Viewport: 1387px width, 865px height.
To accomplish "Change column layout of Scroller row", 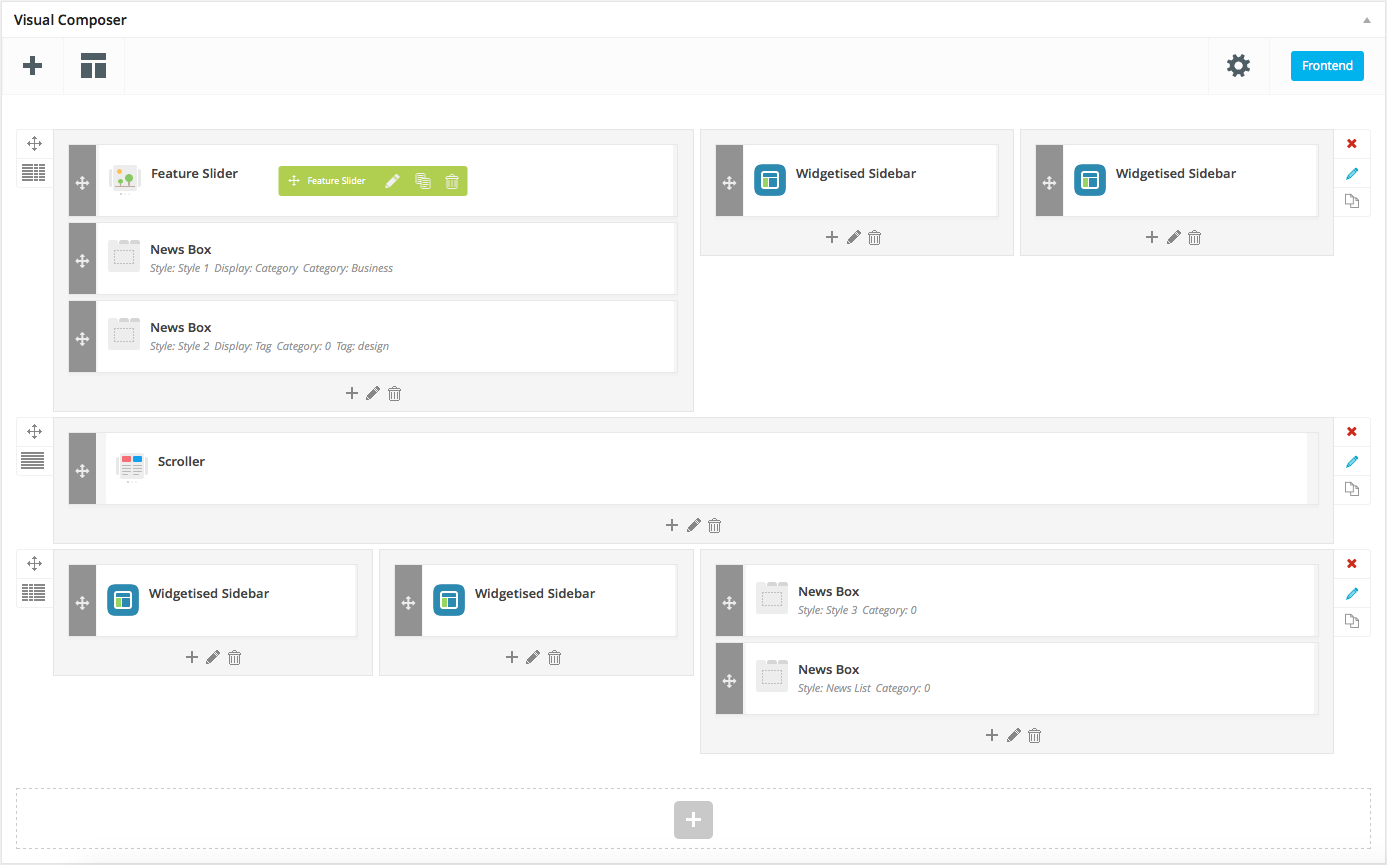I will pyautogui.click(x=34, y=461).
